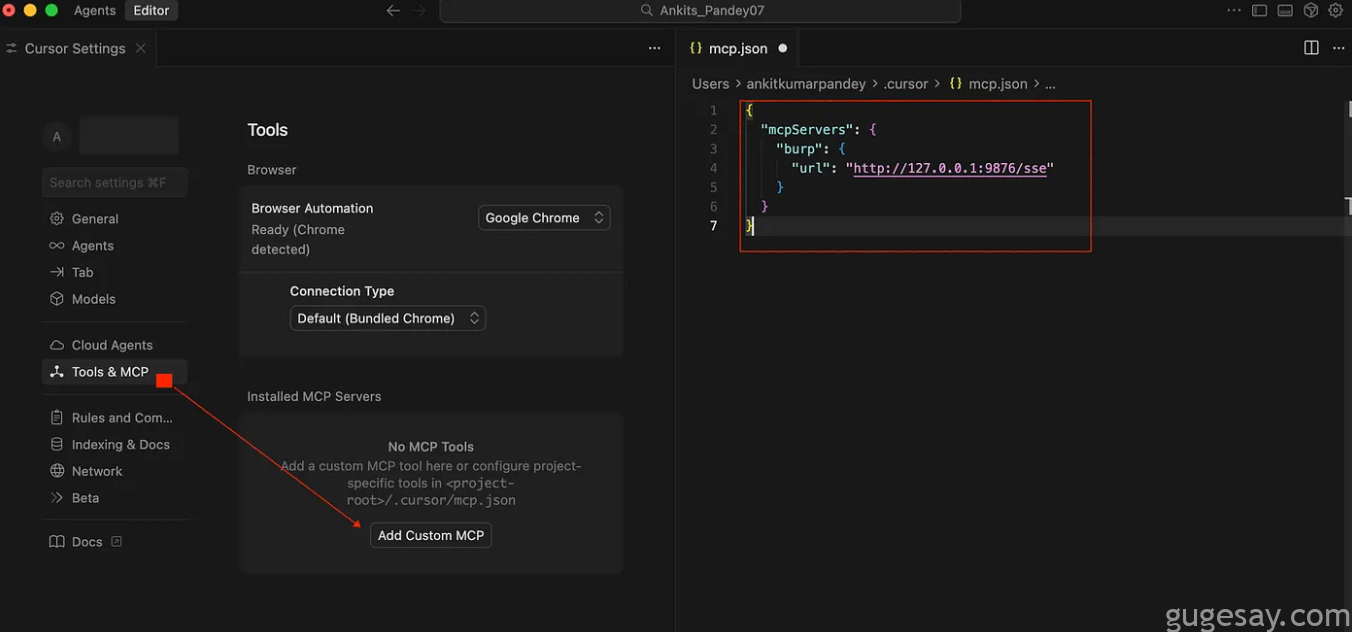Open the Models settings section
Image resolution: width=1352 pixels, height=632 pixels.
pos(93,299)
